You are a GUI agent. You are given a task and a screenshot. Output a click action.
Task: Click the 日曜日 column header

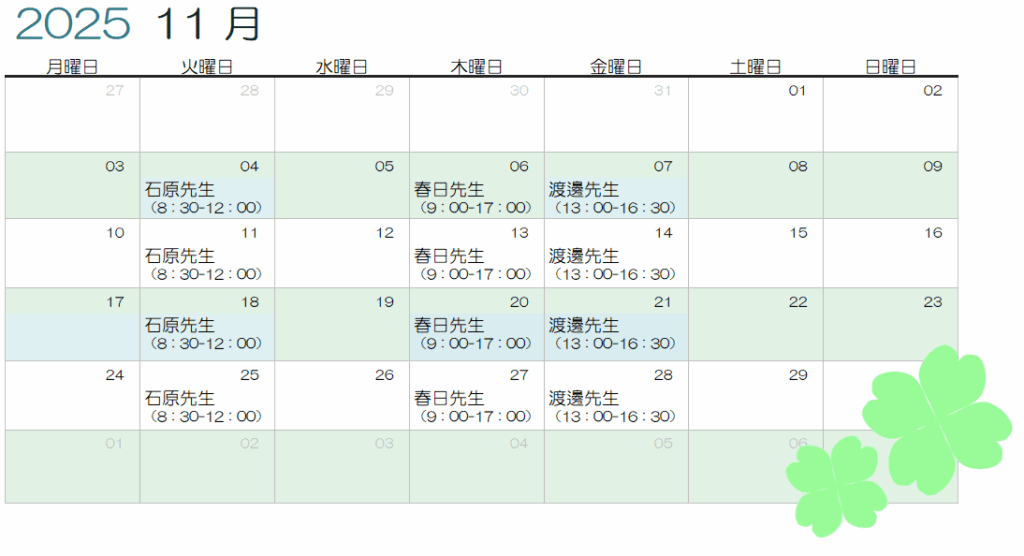tap(890, 67)
